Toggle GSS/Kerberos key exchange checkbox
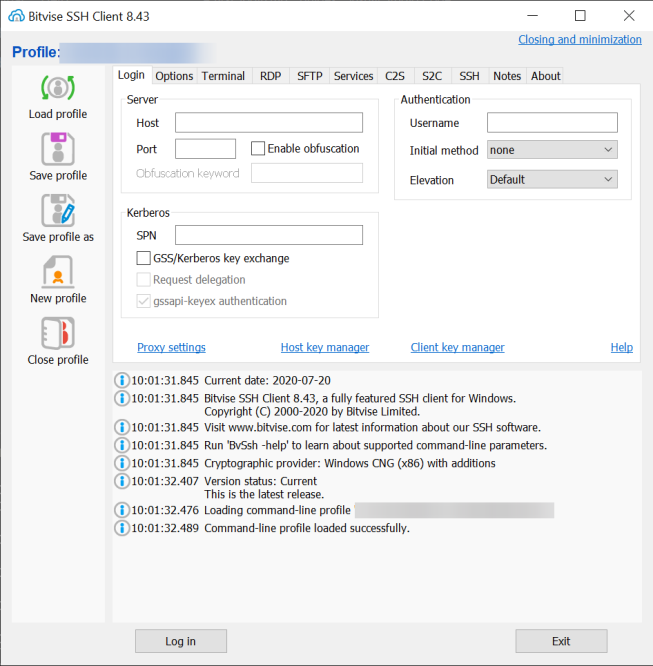Viewport: 653px width, 666px height. click(x=144, y=258)
